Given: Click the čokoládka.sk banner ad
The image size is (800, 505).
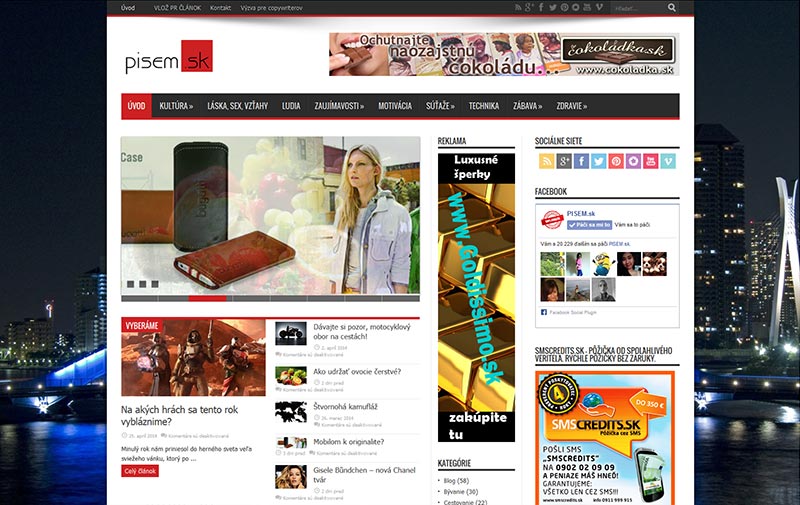Looking at the screenshot, I should click(x=504, y=55).
